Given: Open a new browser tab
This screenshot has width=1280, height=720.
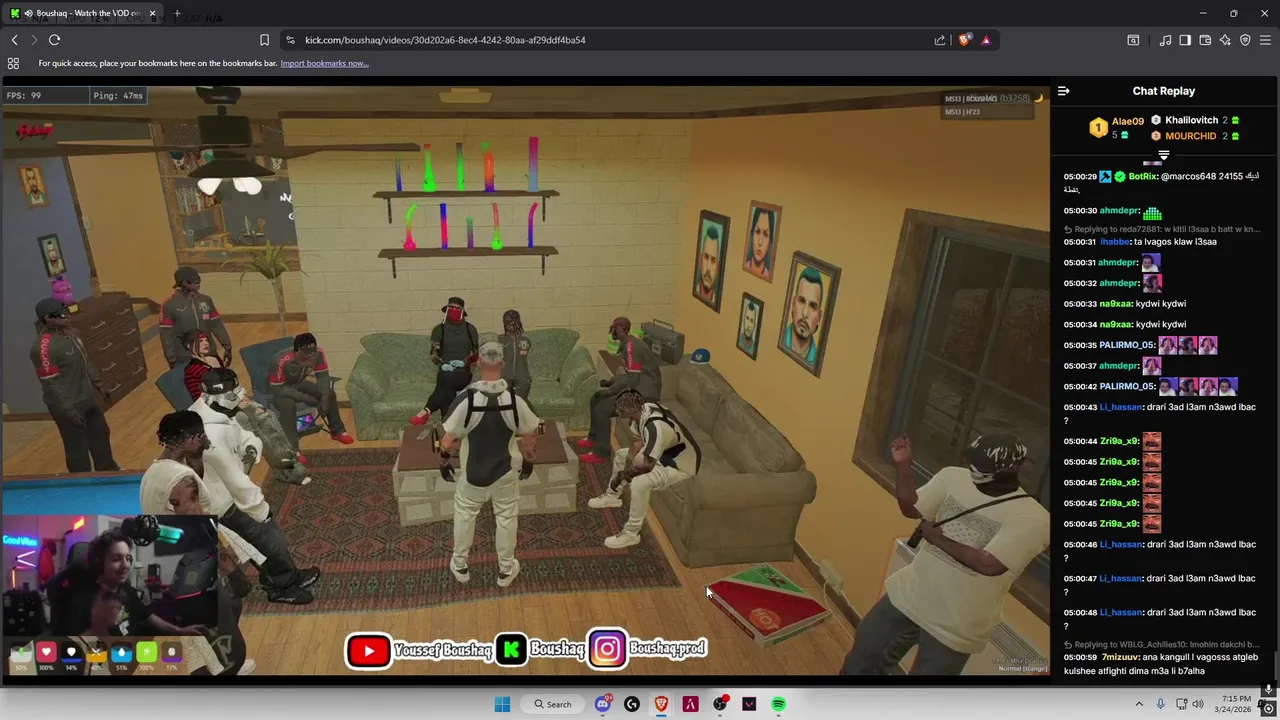Looking at the screenshot, I should 177,13.
